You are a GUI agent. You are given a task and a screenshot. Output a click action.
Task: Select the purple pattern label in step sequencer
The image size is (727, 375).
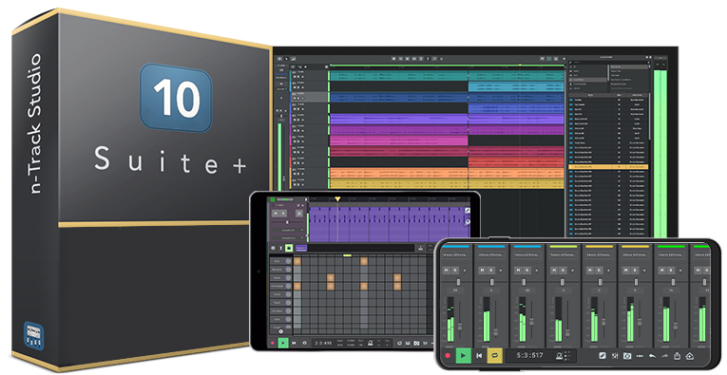click(x=301, y=248)
